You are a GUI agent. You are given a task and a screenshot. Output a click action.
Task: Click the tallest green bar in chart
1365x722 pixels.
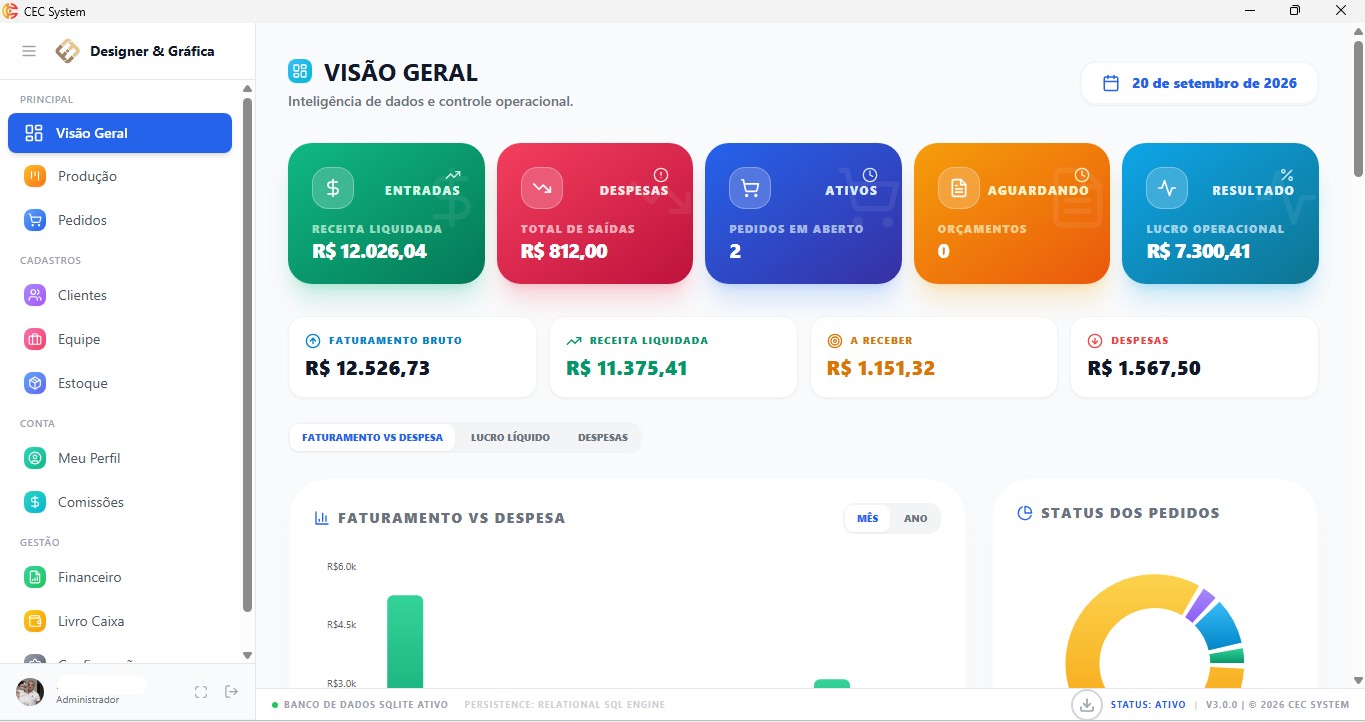(405, 641)
